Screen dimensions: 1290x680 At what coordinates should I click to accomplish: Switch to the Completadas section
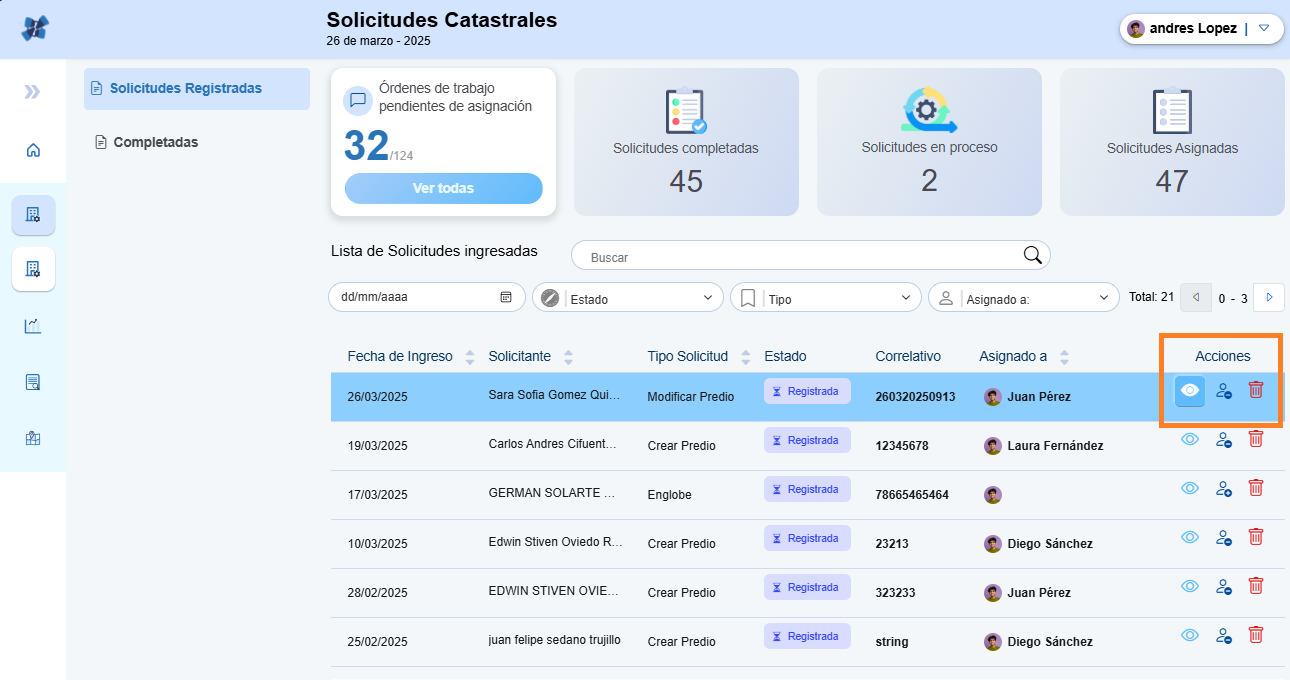click(155, 142)
